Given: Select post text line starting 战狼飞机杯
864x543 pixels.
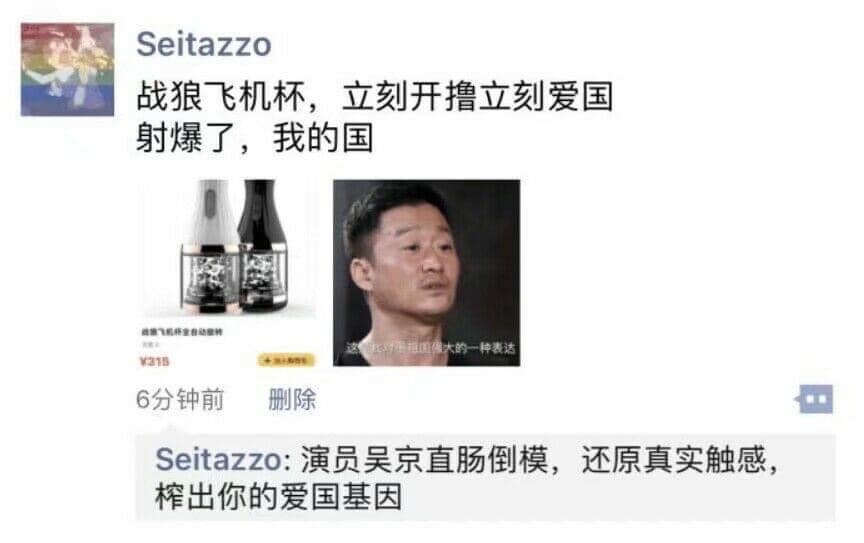Looking at the screenshot, I should click(375, 97).
